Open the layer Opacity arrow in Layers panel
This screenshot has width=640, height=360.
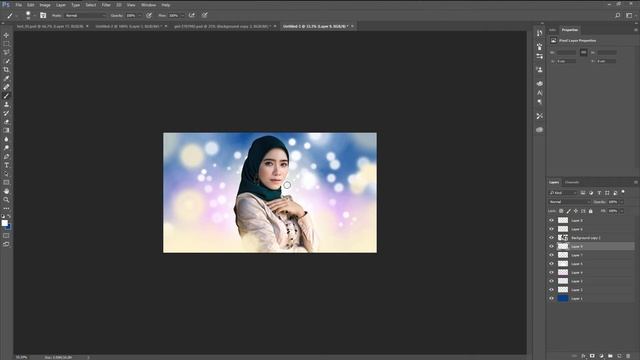point(621,202)
